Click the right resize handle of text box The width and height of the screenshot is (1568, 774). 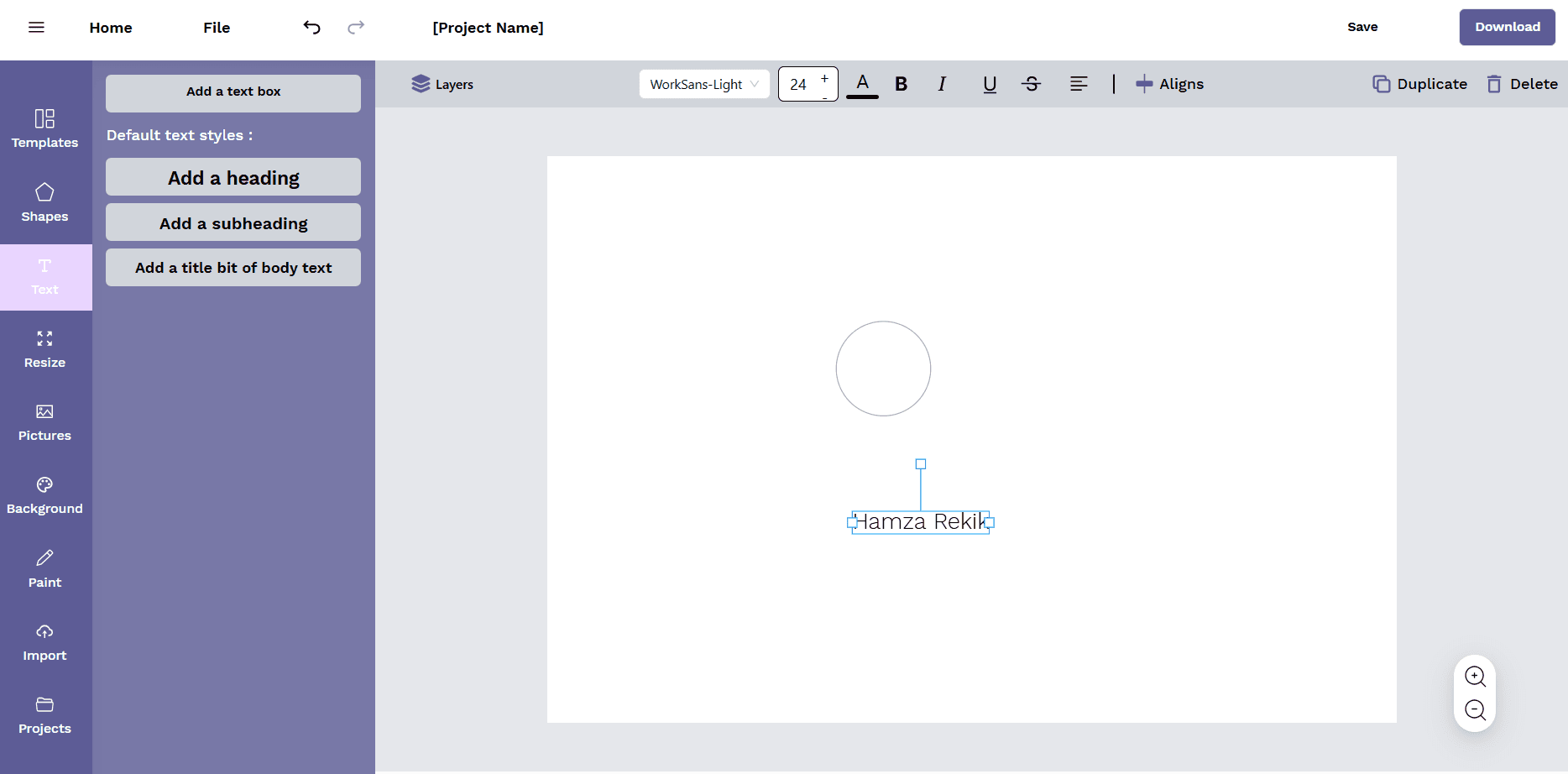990,522
